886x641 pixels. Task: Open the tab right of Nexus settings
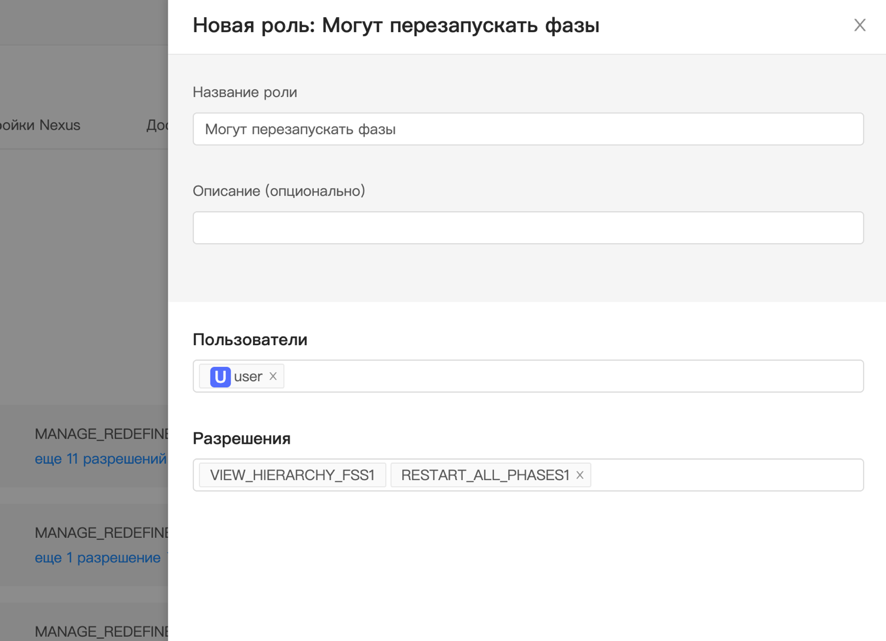pos(157,125)
